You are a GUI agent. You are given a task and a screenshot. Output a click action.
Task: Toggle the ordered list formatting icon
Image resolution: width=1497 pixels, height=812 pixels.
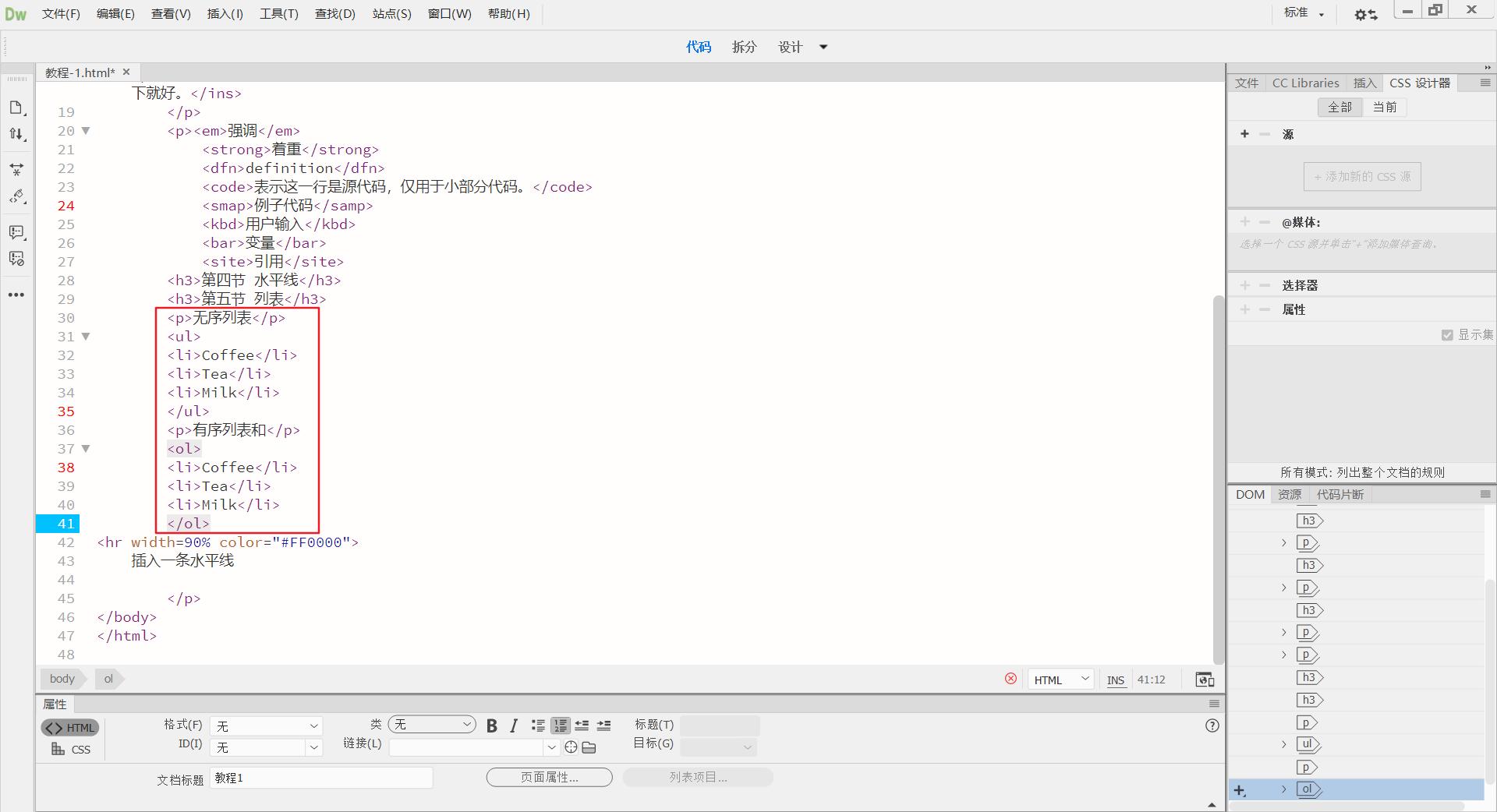[x=560, y=726]
